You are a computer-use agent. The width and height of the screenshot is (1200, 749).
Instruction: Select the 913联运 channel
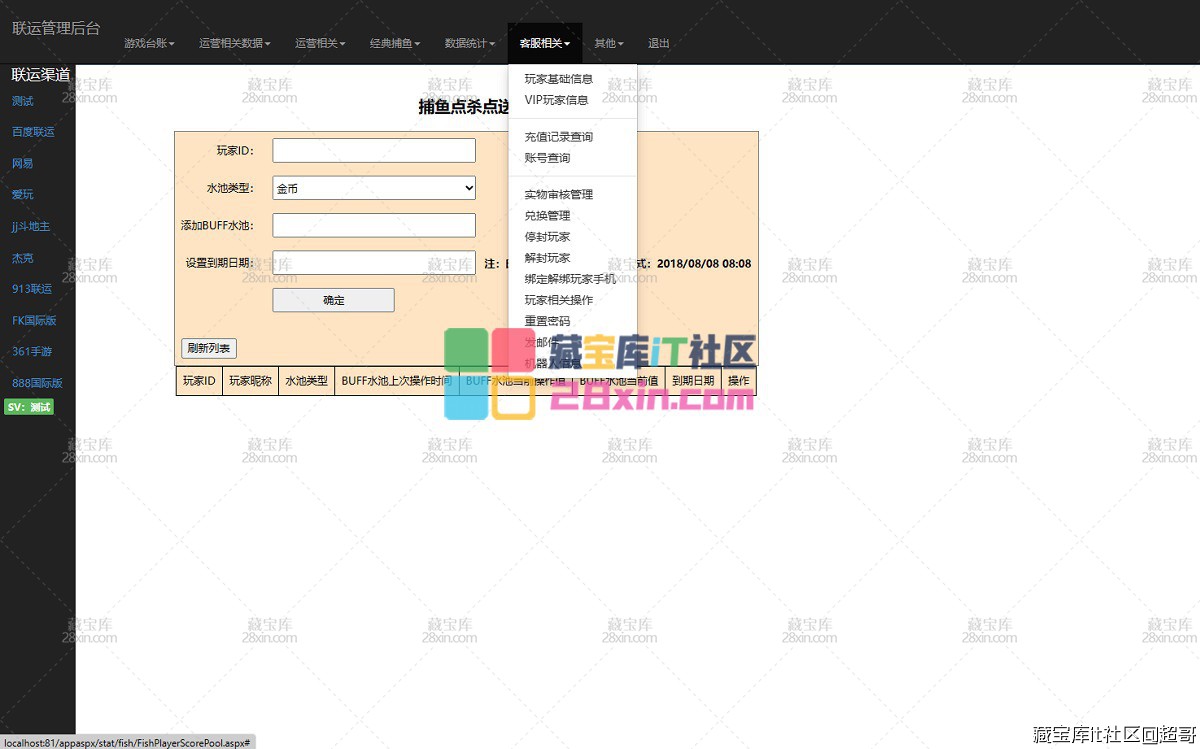tap(32, 289)
